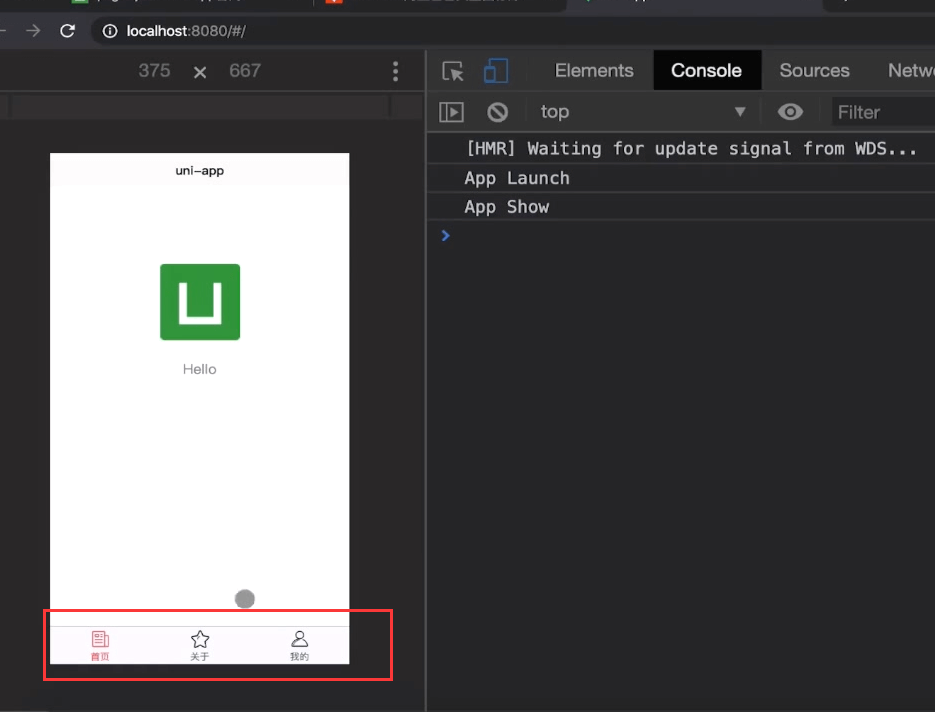Reload the page with the refresh icon
Image resolution: width=935 pixels, height=712 pixels.
point(67,30)
